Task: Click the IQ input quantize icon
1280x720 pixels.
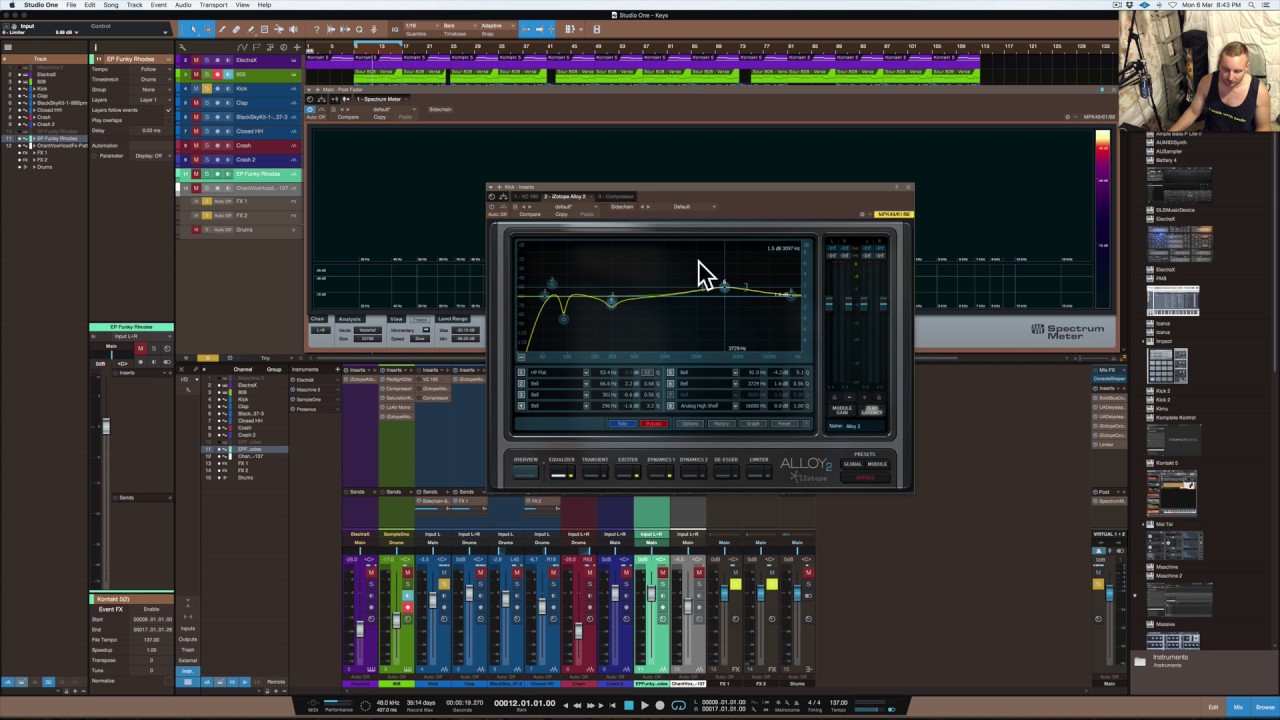Action: 395,30
